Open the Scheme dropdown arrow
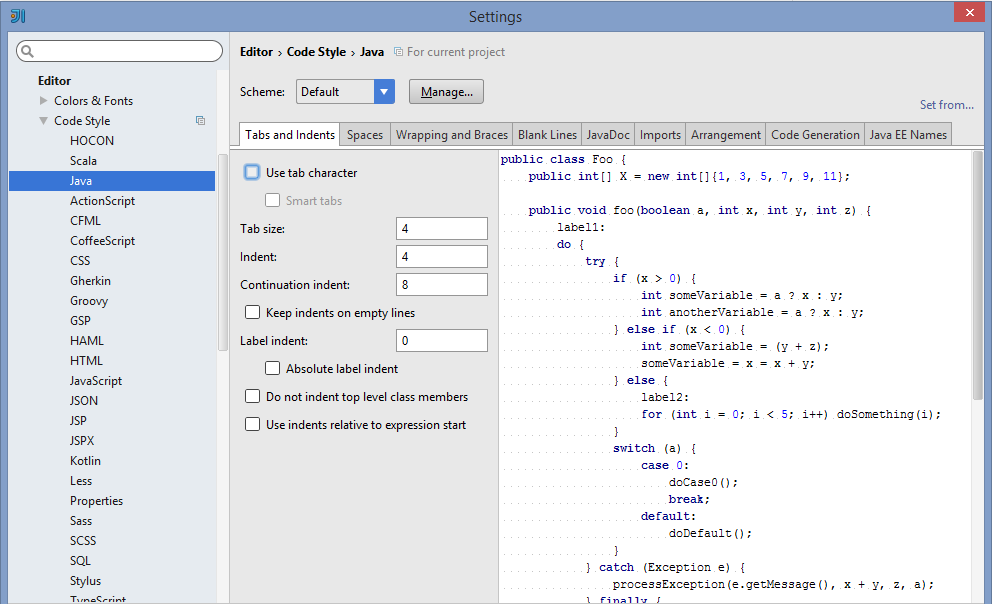This screenshot has height=604, width=992. click(384, 92)
